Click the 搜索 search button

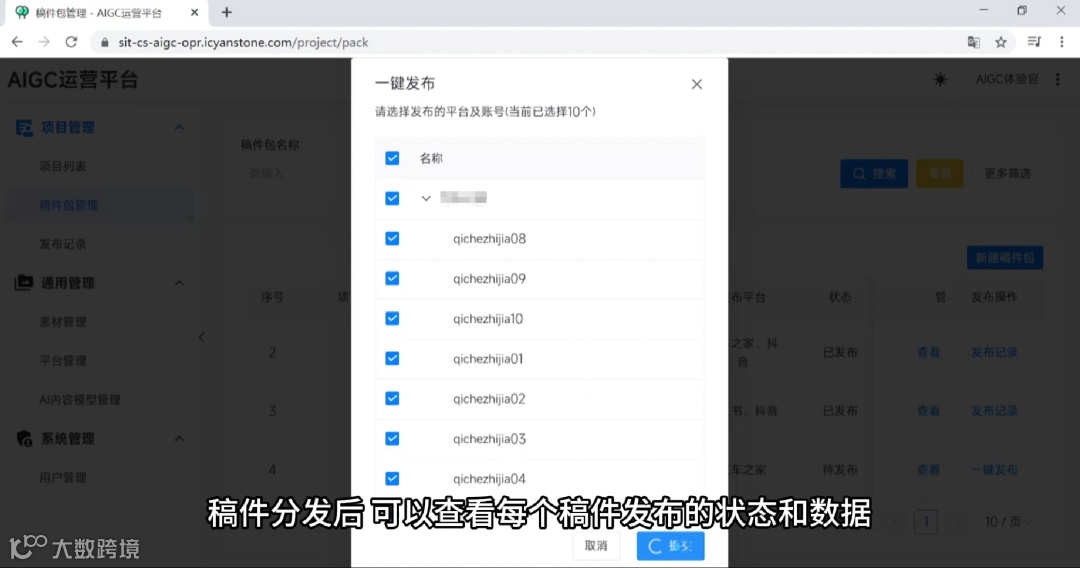(874, 173)
